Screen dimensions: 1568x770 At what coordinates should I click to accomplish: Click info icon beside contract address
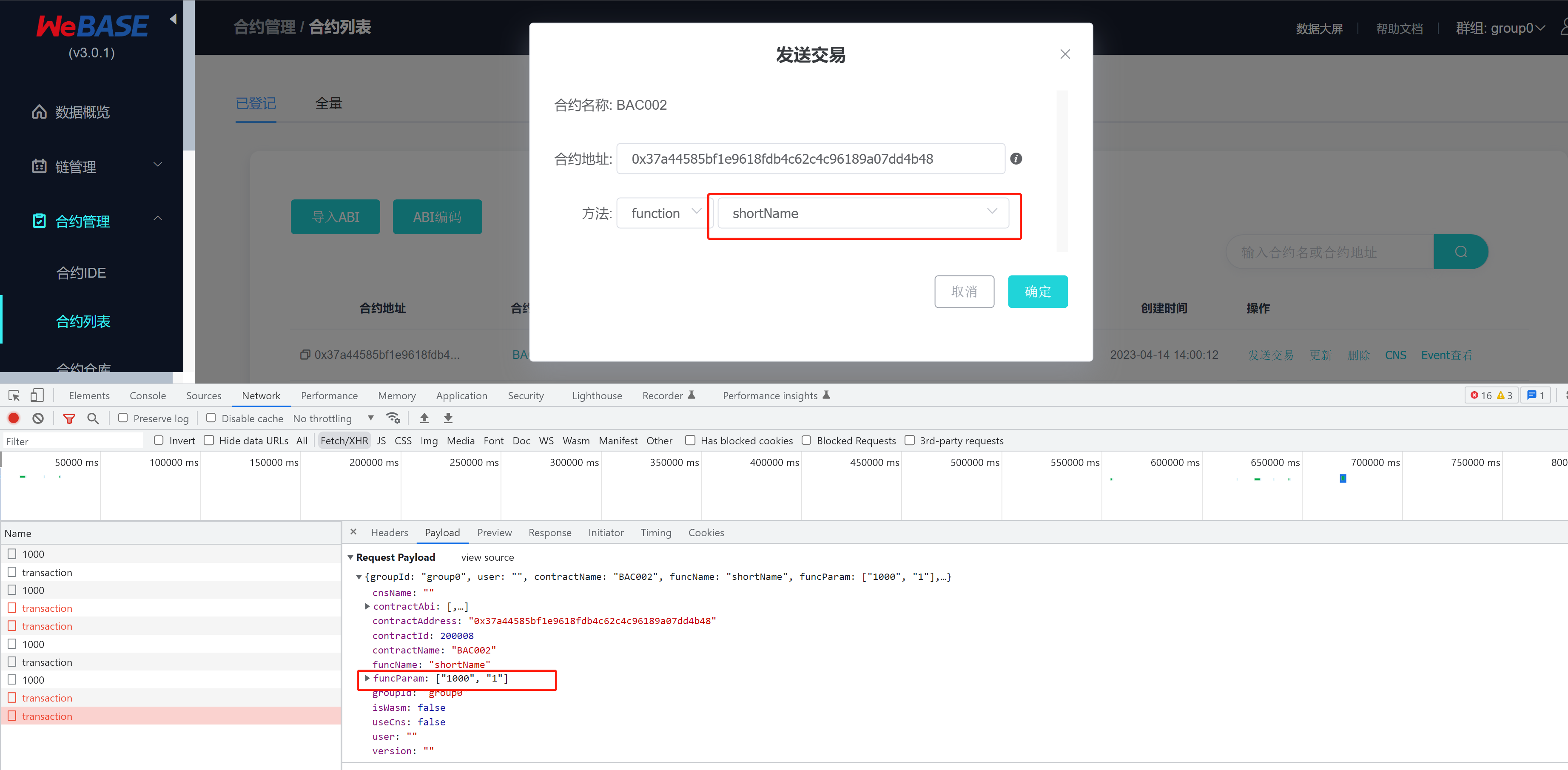(1016, 159)
